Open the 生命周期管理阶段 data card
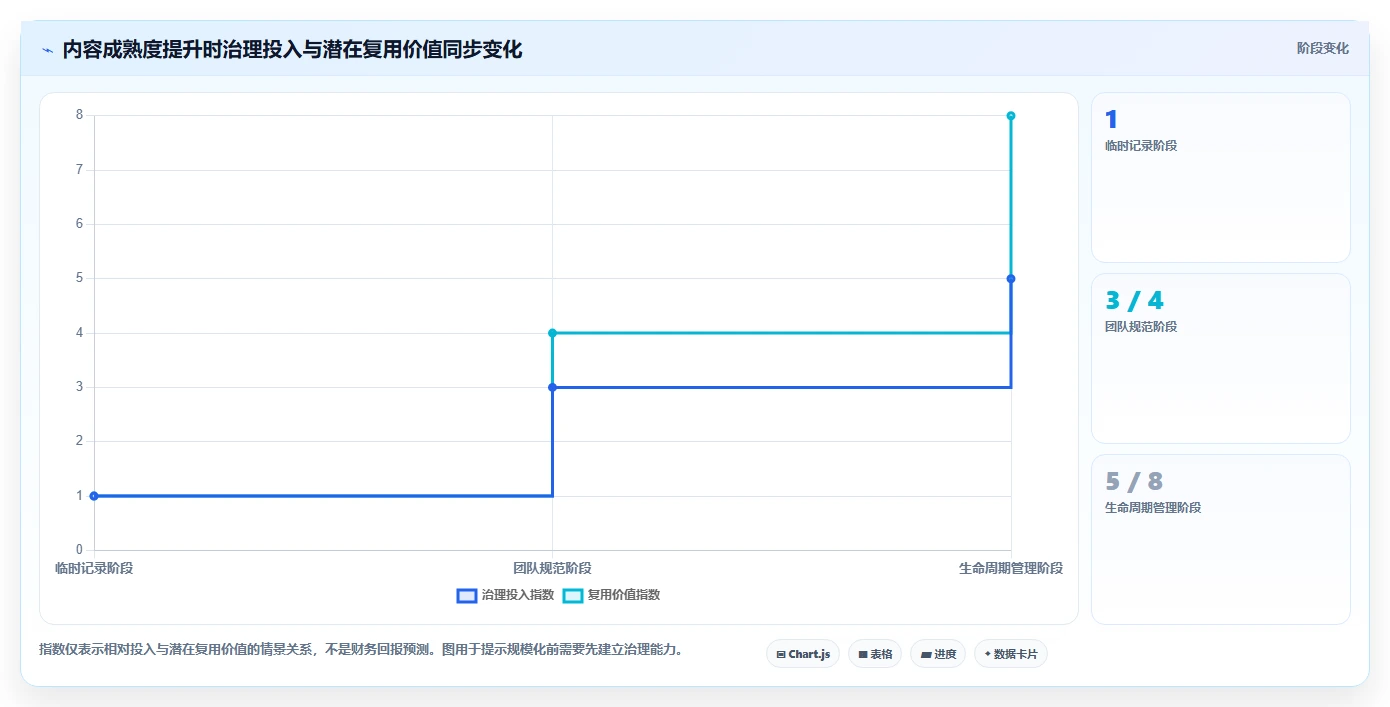The image size is (1390, 707). [1220, 539]
